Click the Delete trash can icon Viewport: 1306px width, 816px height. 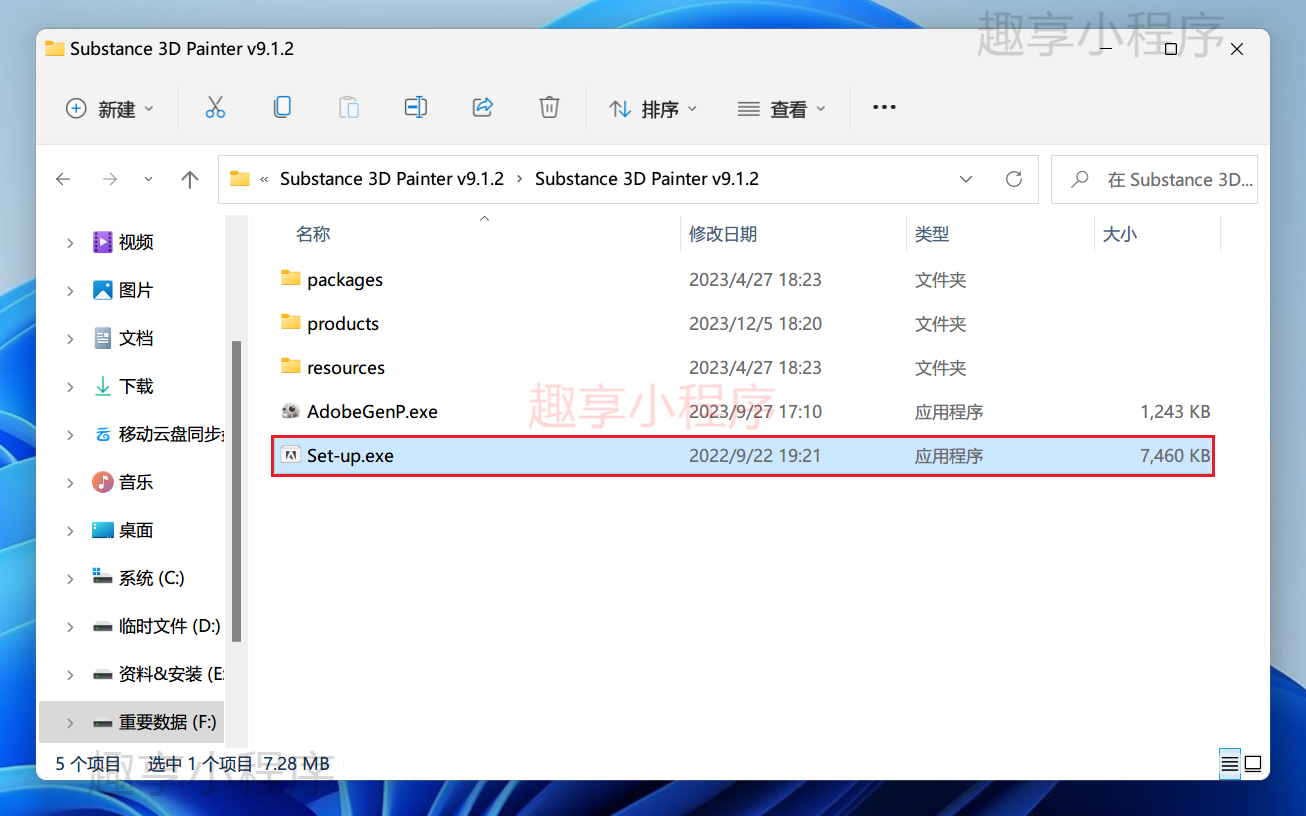coord(549,107)
